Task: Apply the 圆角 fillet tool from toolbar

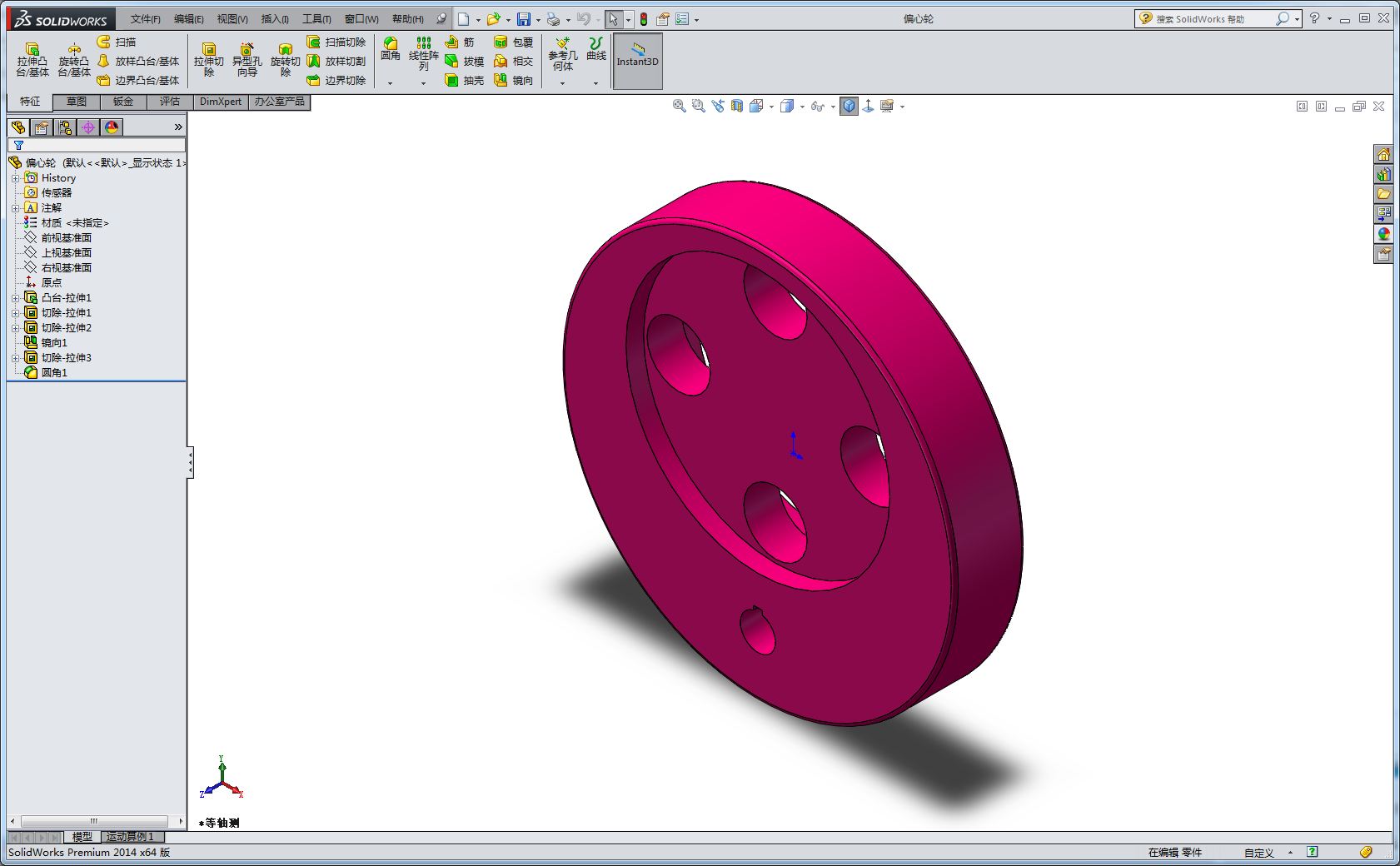Action: click(390, 50)
